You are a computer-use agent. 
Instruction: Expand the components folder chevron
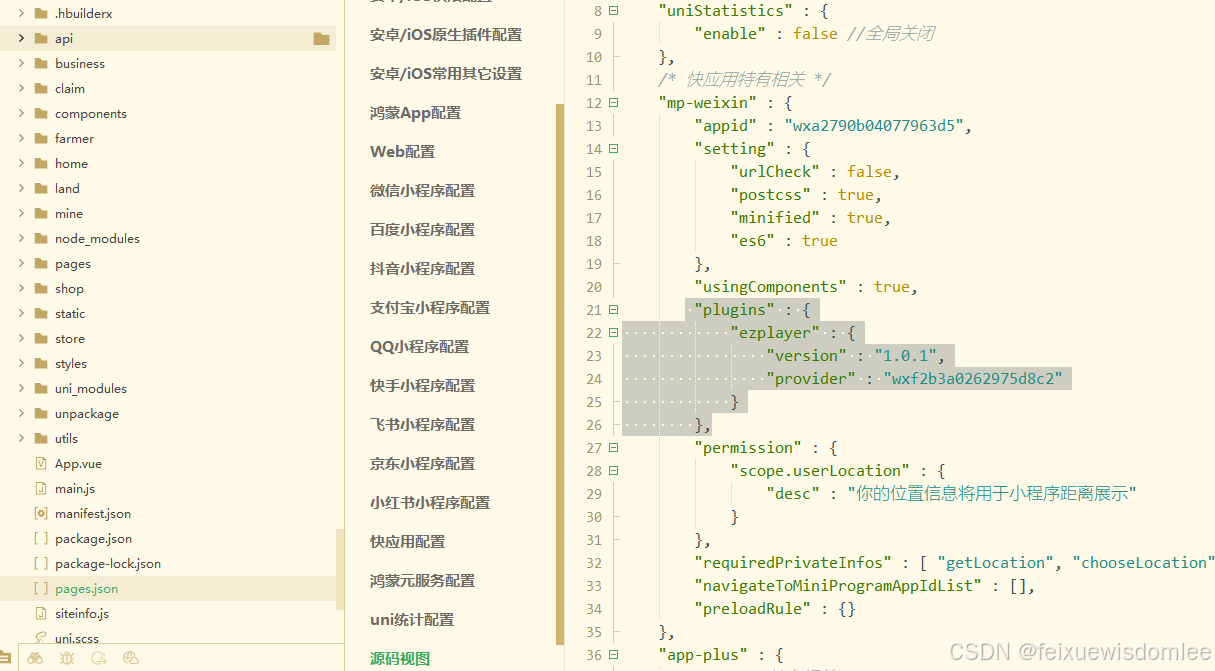22,114
